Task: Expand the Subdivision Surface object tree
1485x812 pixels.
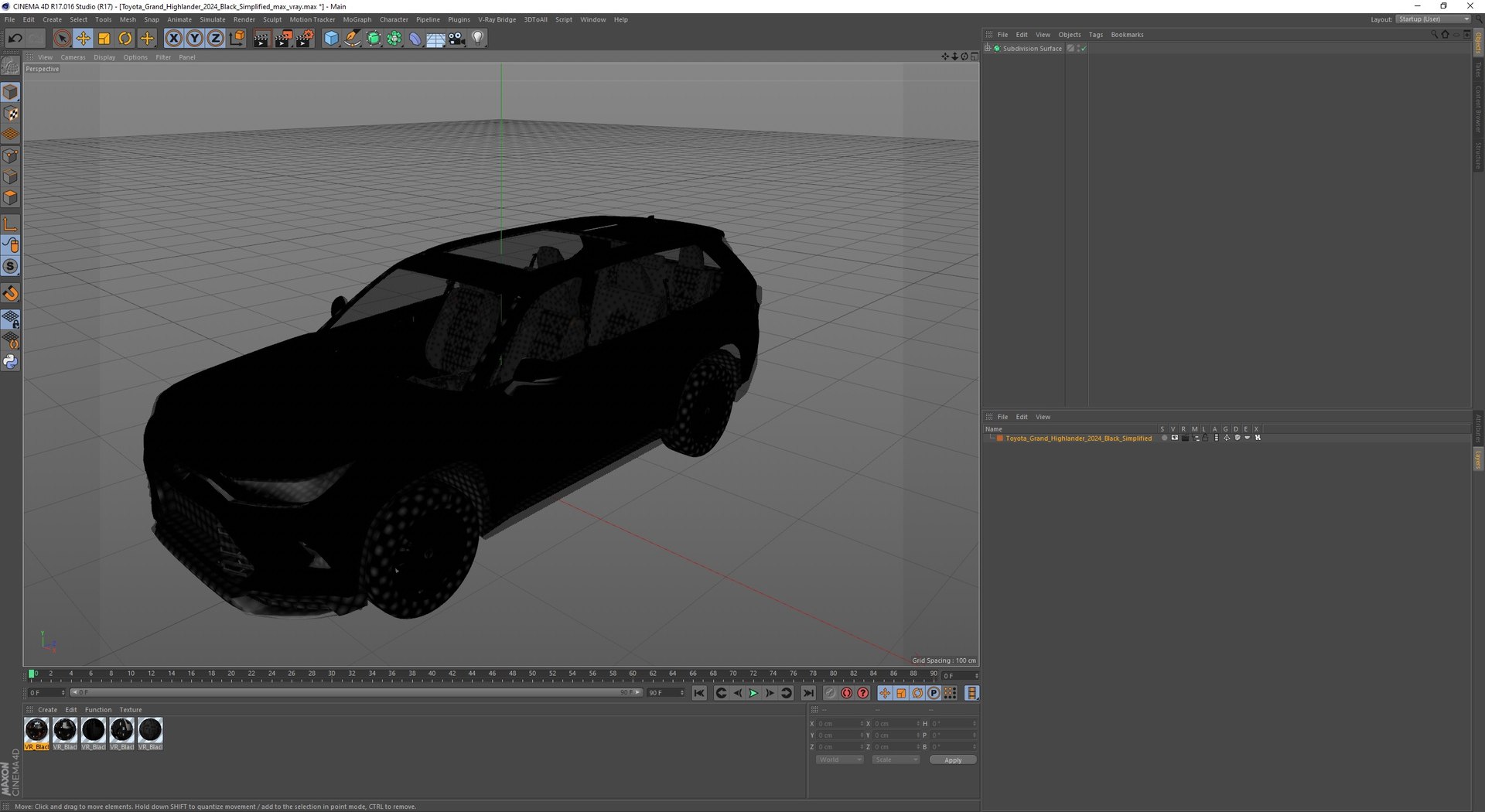Action: coord(988,49)
